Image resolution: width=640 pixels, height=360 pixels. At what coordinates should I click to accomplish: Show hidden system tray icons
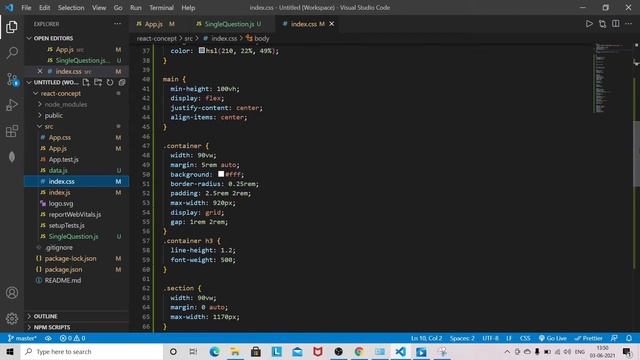pos(507,351)
